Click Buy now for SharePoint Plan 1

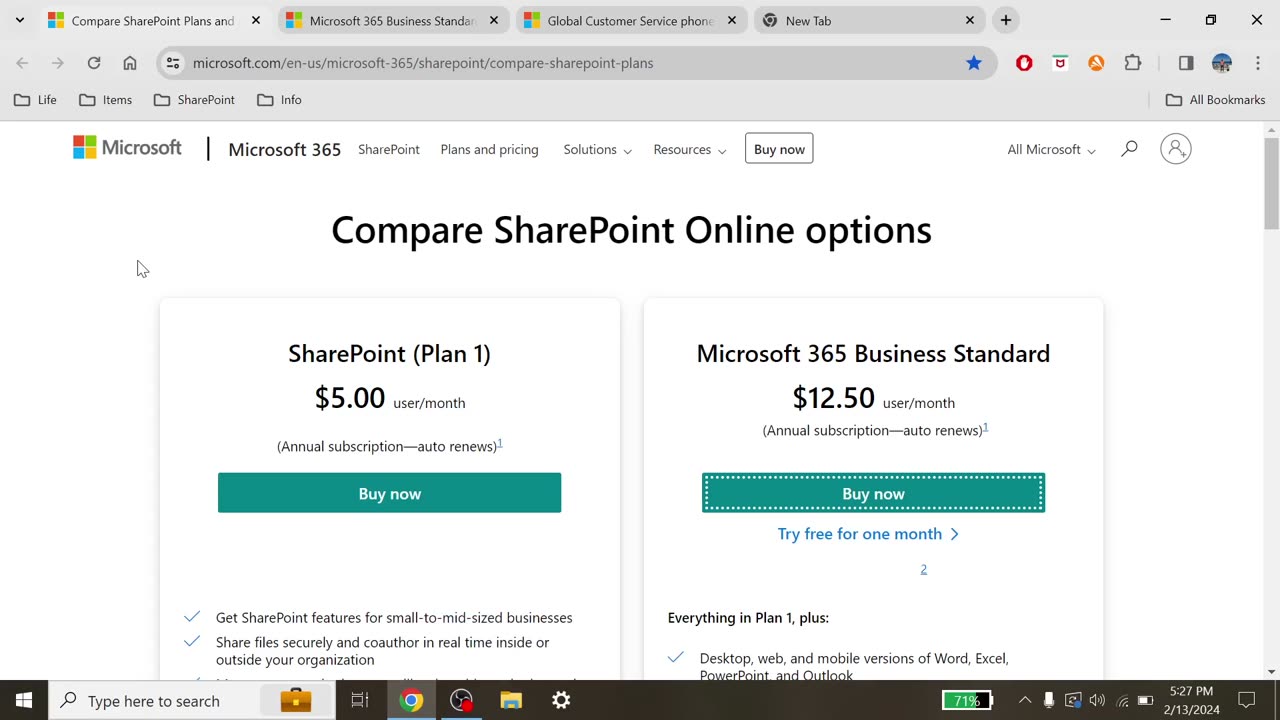[389, 493]
